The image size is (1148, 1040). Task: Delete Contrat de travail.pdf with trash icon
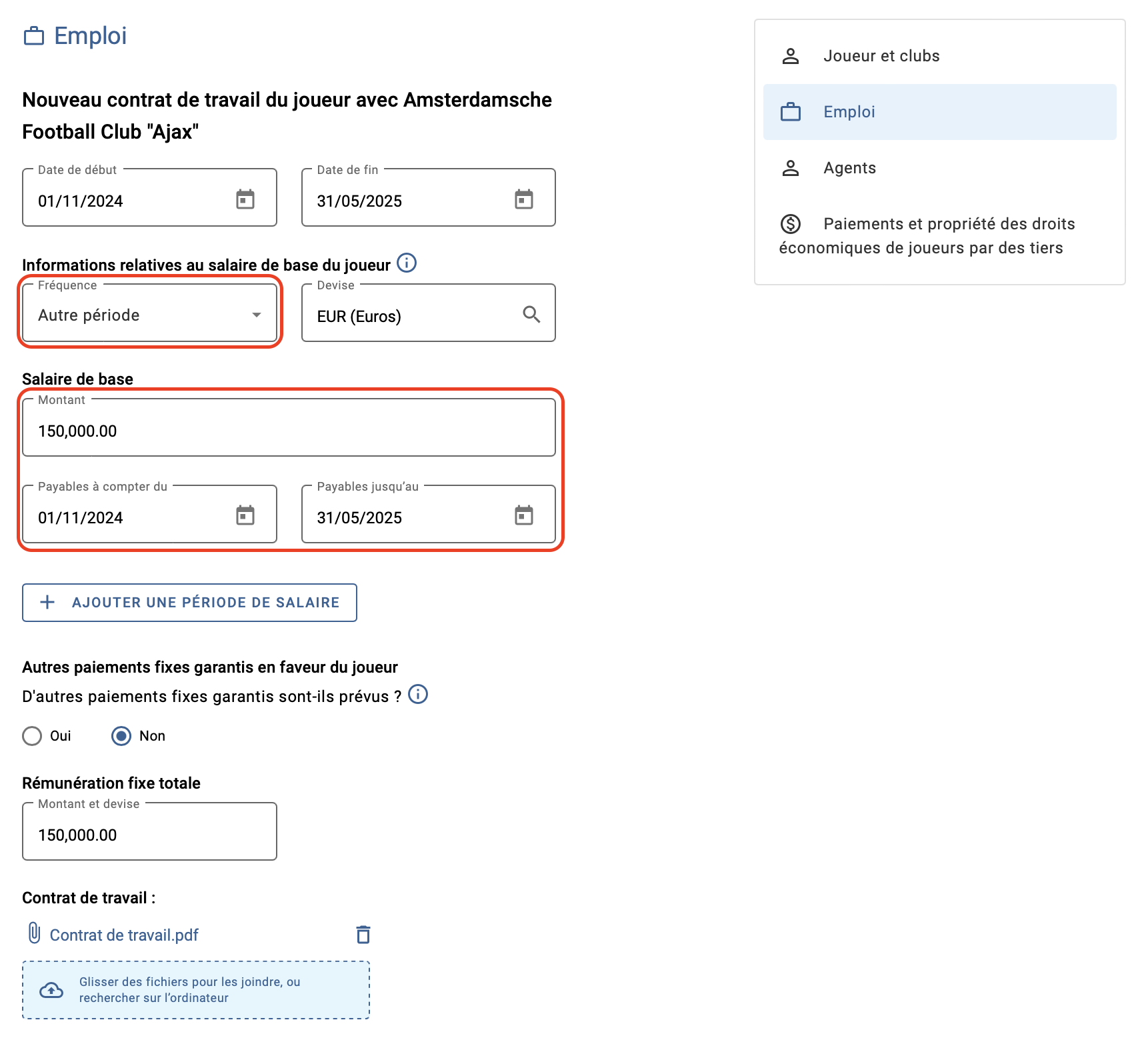pos(363,935)
